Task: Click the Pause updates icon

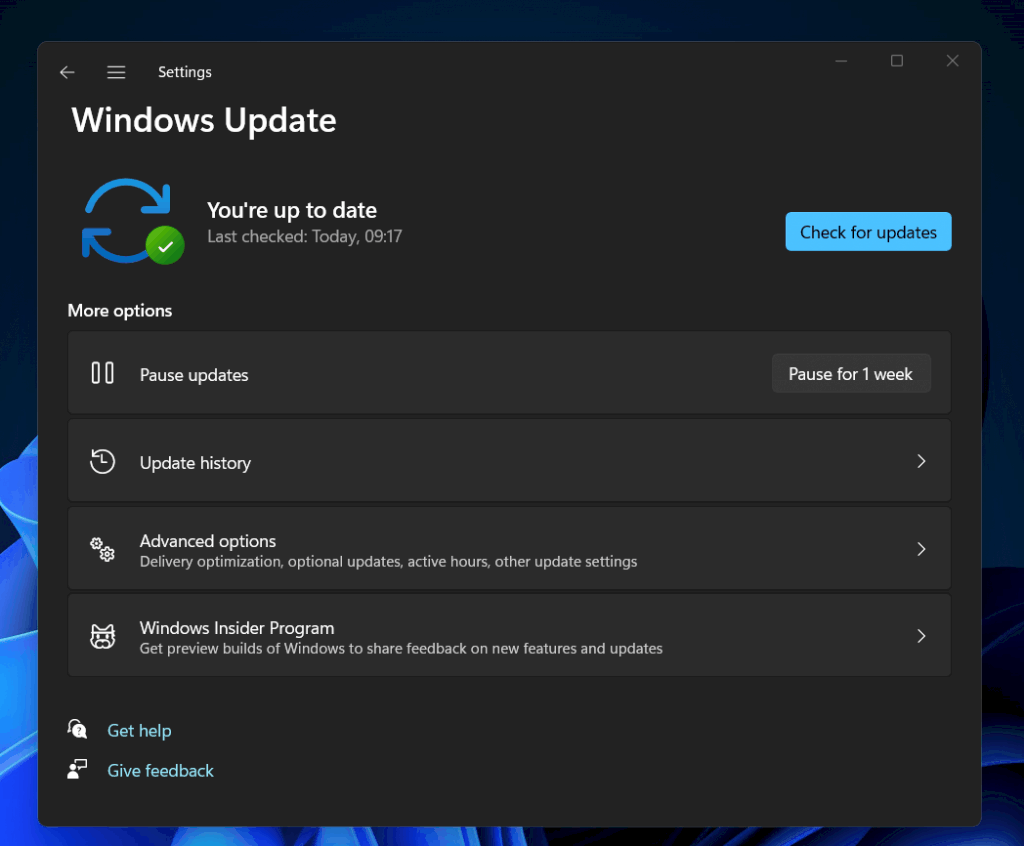Action: (103, 373)
